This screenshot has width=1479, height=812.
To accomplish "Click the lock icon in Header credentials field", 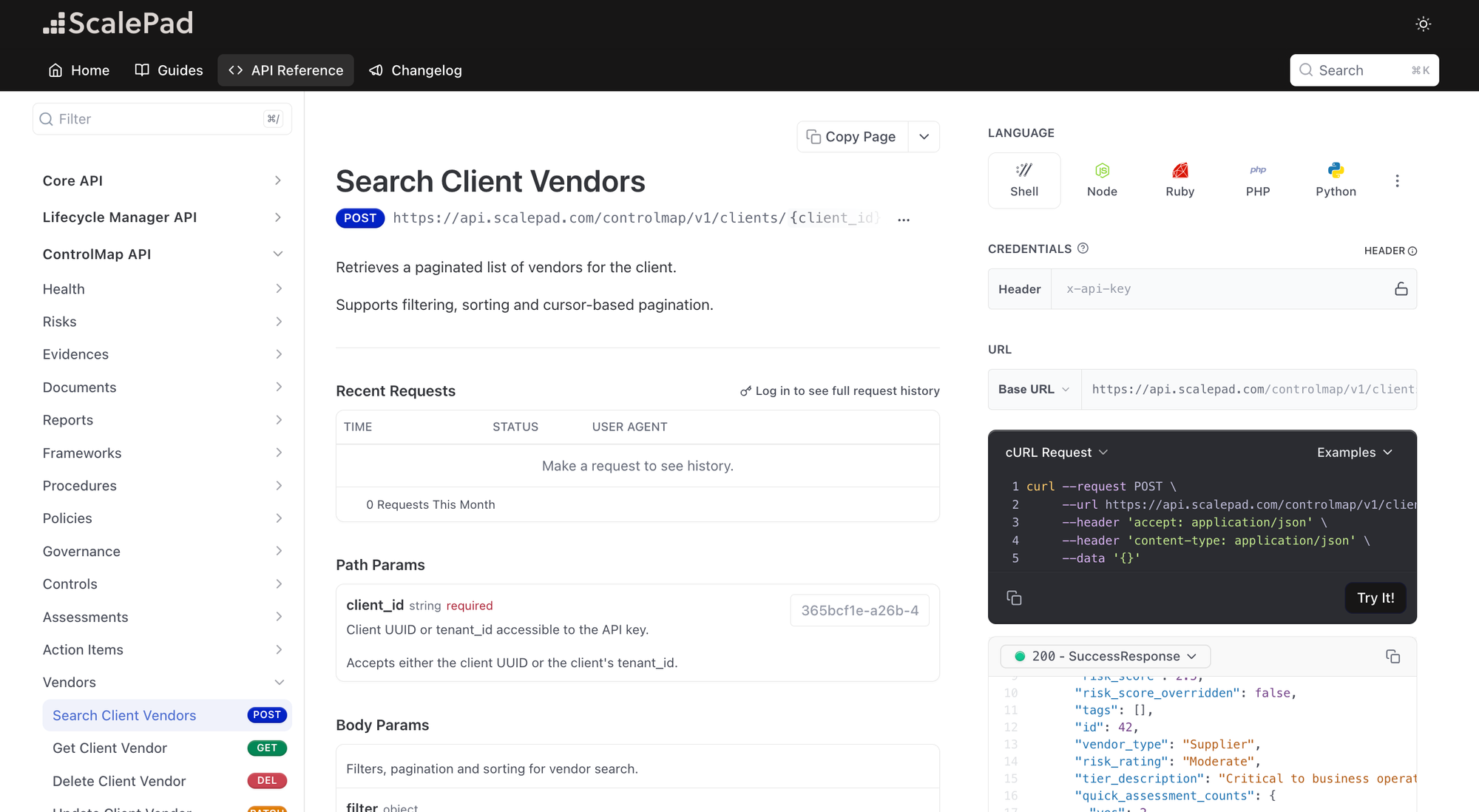I will click(1401, 289).
